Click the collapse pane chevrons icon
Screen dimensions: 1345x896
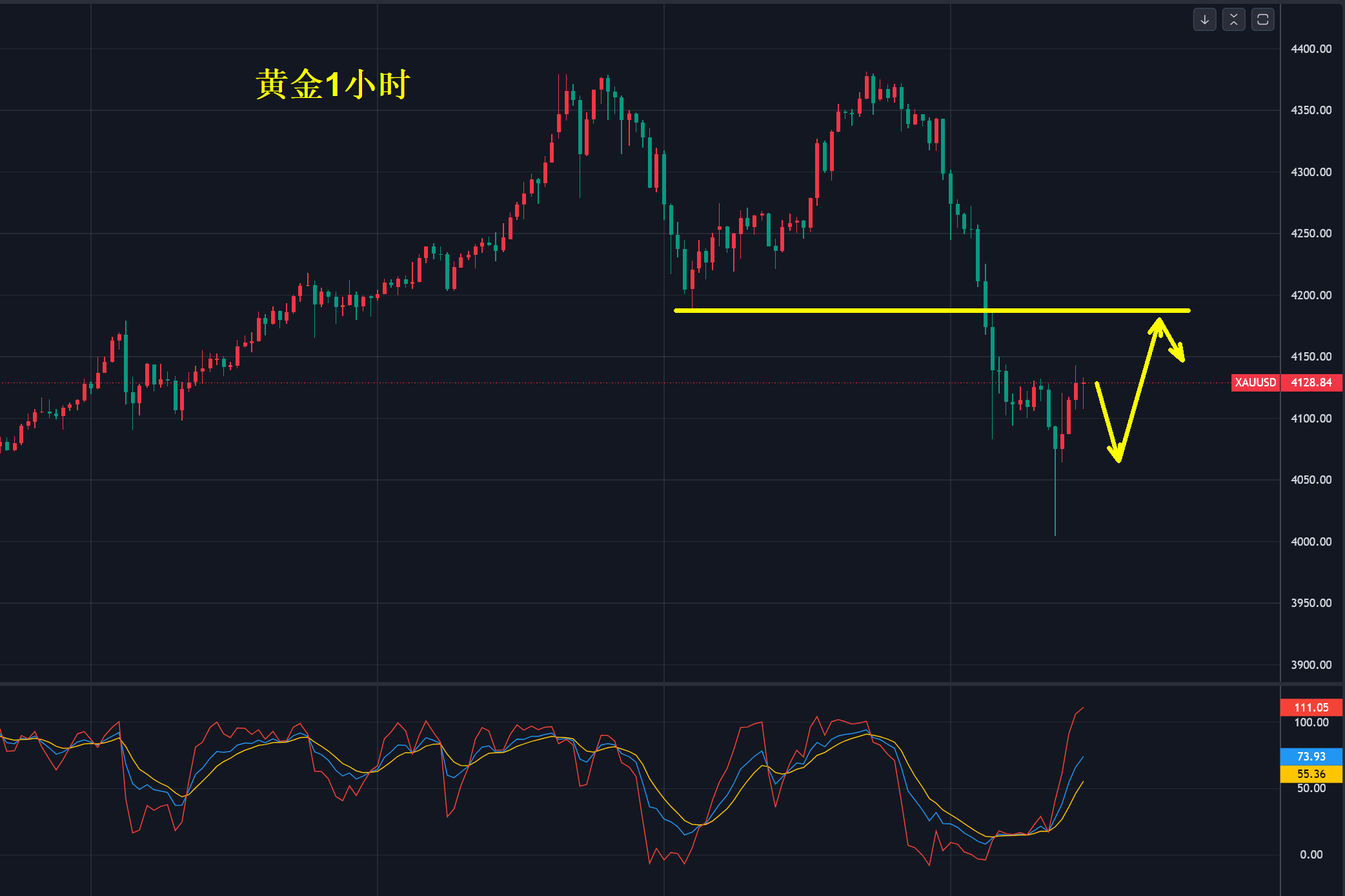(1233, 20)
